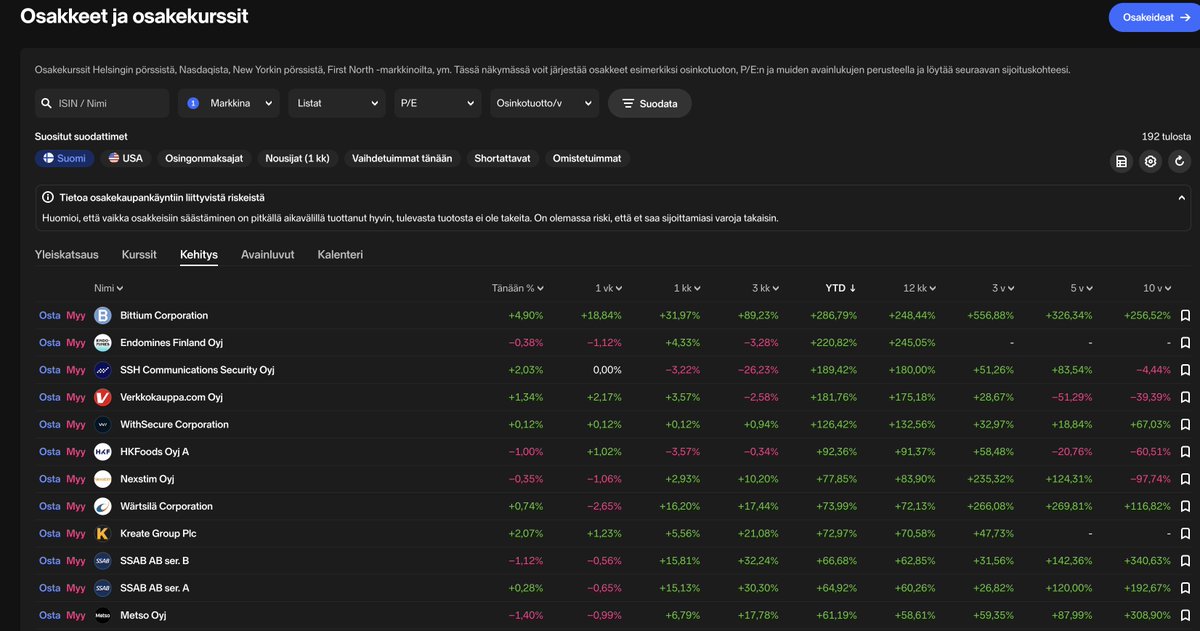This screenshot has height=631, width=1200.
Task: Sort by 12 kk column
Action: [x=920, y=288]
